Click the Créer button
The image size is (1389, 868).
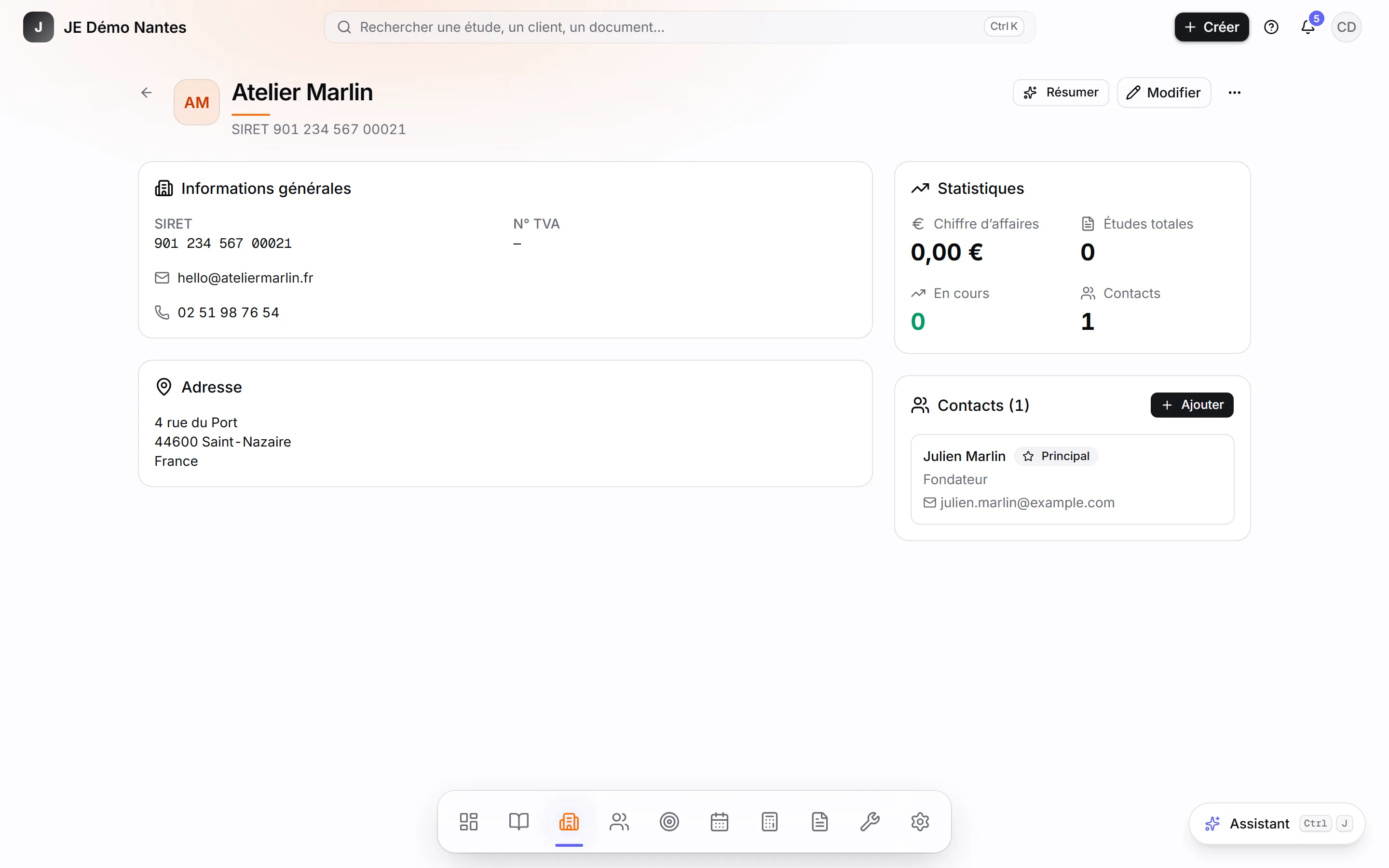[x=1212, y=27]
